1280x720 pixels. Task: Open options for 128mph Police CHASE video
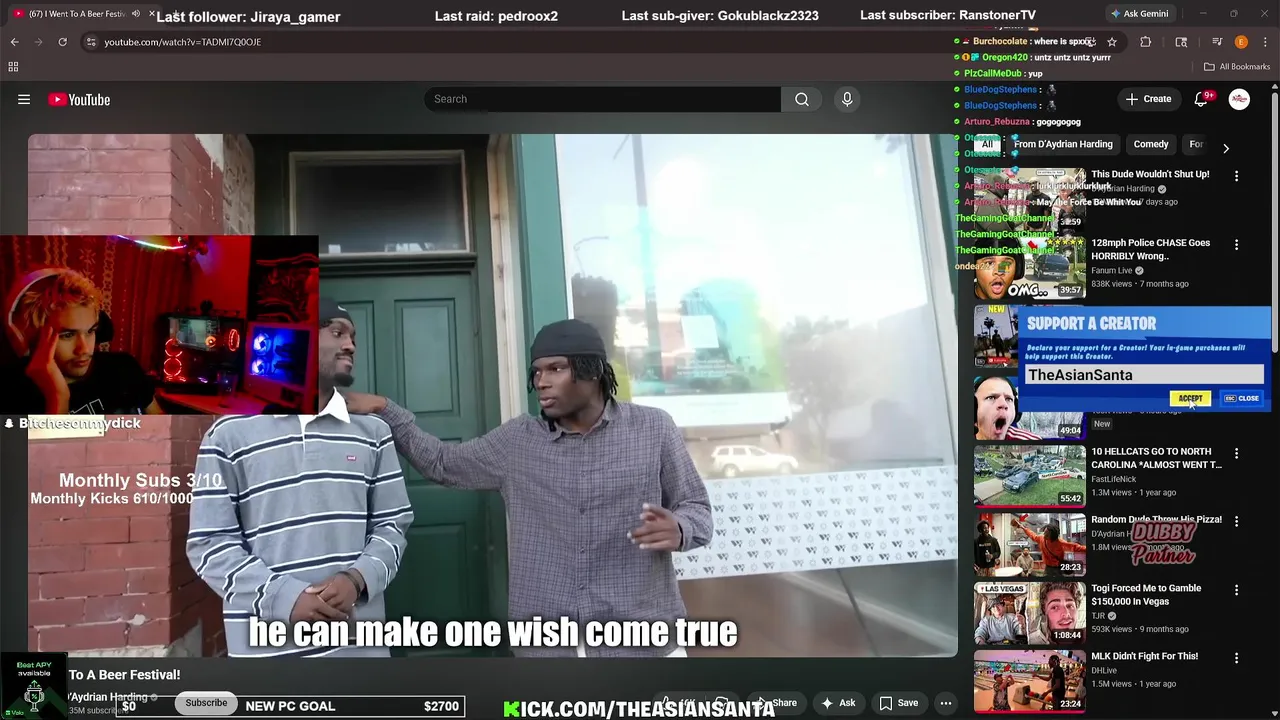[x=1236, y=245]
